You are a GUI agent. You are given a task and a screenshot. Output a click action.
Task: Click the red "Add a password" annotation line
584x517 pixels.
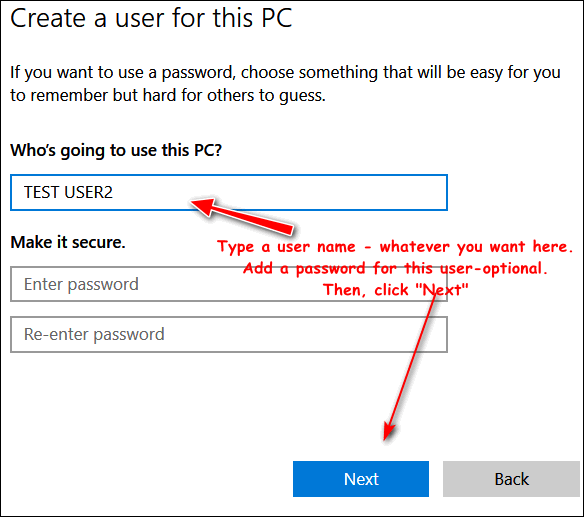point(395,268)
